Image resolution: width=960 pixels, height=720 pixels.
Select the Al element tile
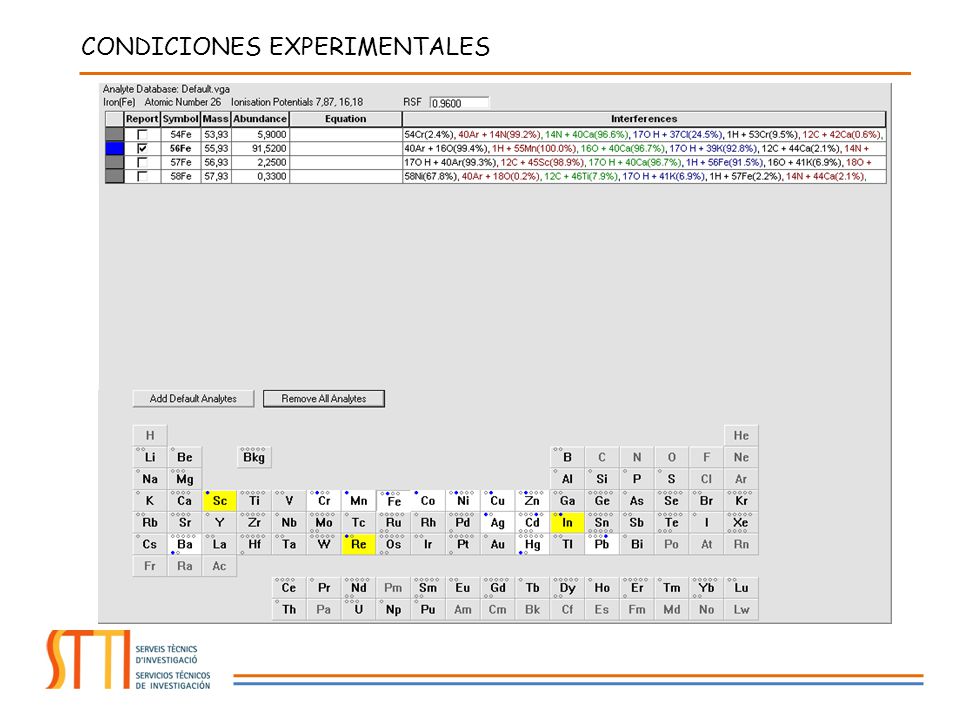coord(568,479)
